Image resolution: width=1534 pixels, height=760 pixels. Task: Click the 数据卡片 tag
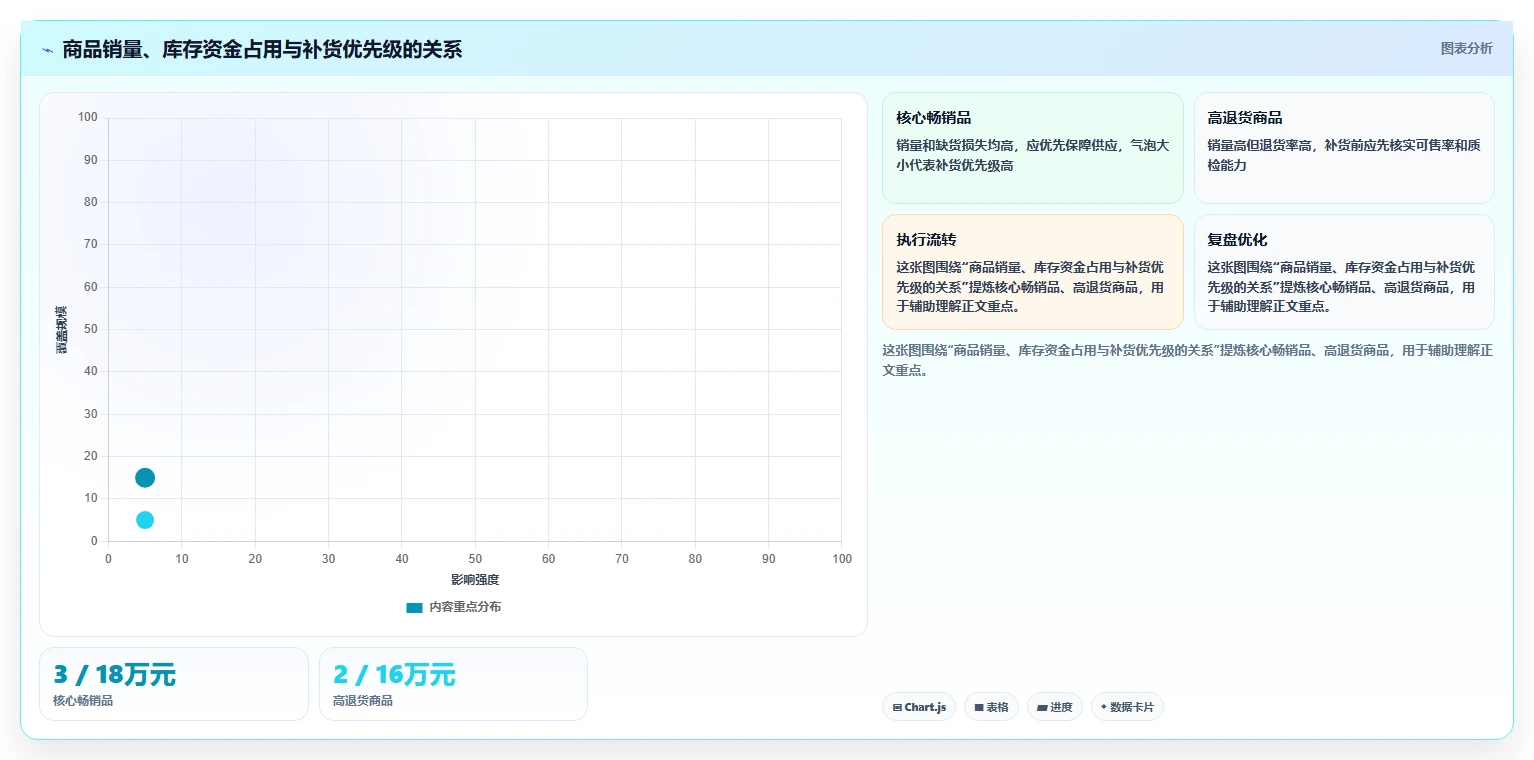pyautogui.click(x=1127, y=707)
